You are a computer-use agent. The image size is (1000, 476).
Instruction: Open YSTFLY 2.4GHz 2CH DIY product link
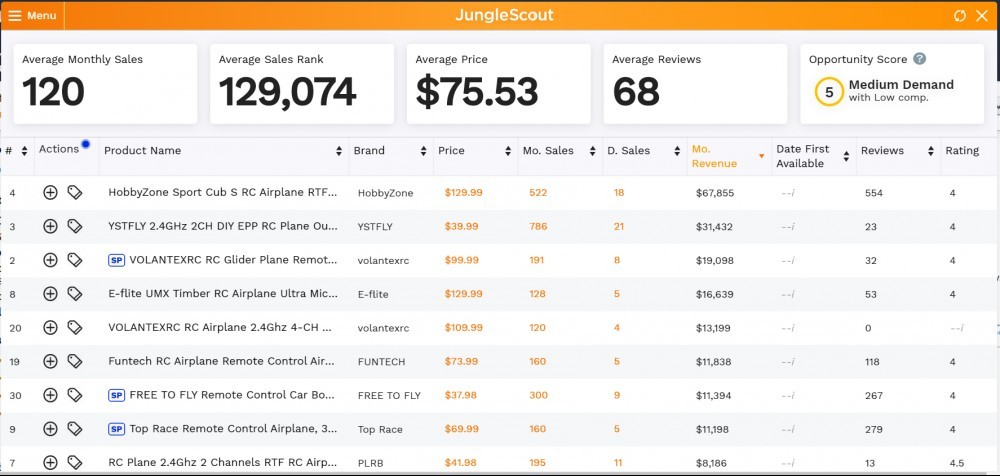223,227
